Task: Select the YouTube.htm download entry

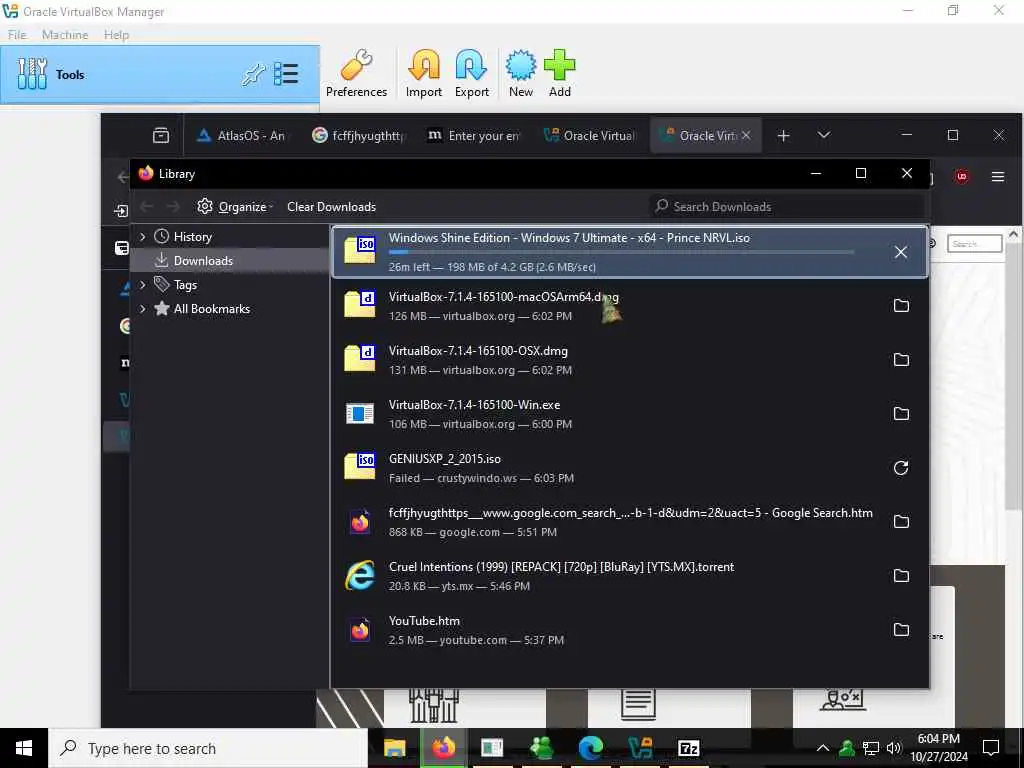Action: pyautogui.click(x=630, y=630)
